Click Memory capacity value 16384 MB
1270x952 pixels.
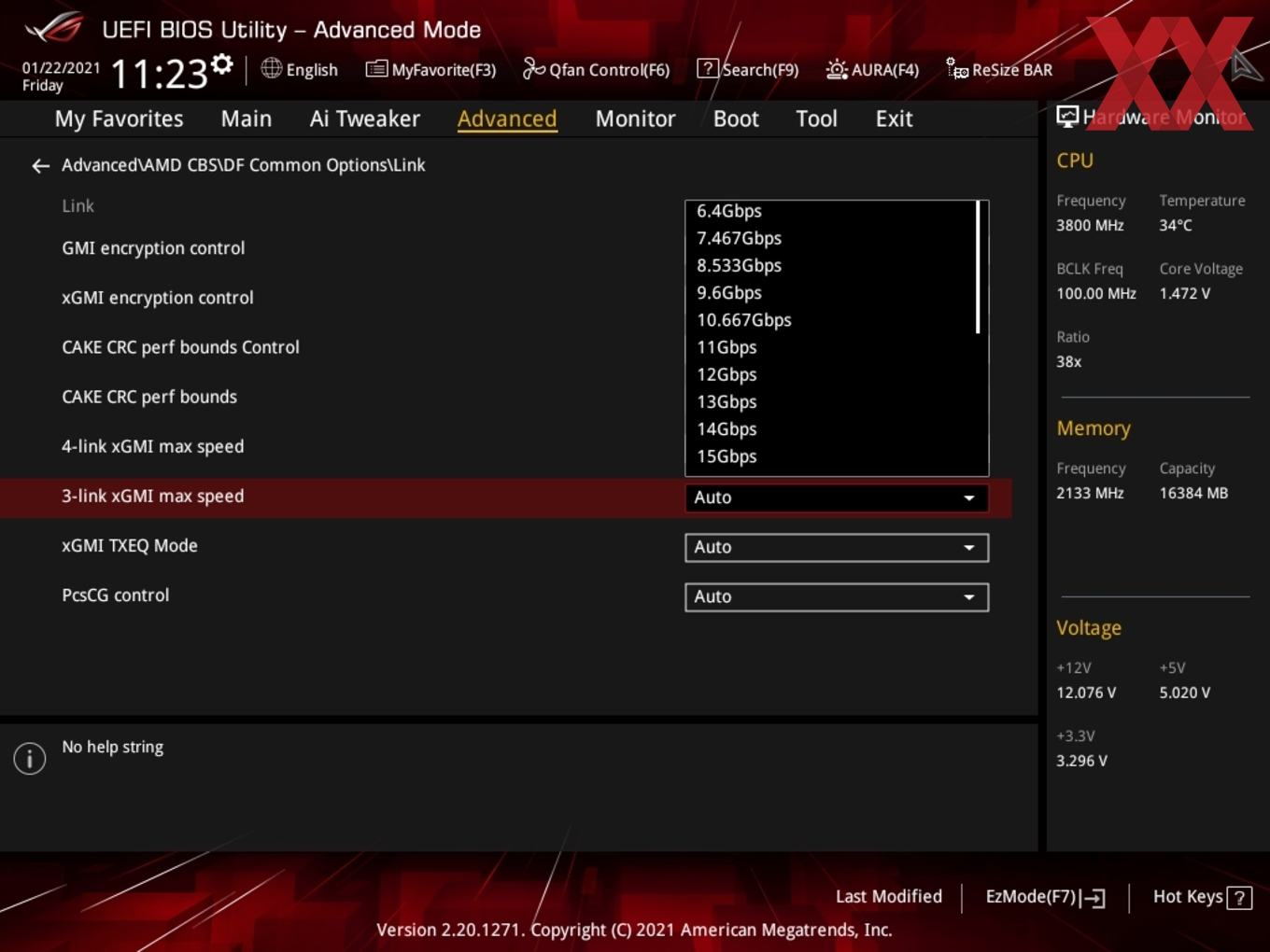[x=1193, y=493]
